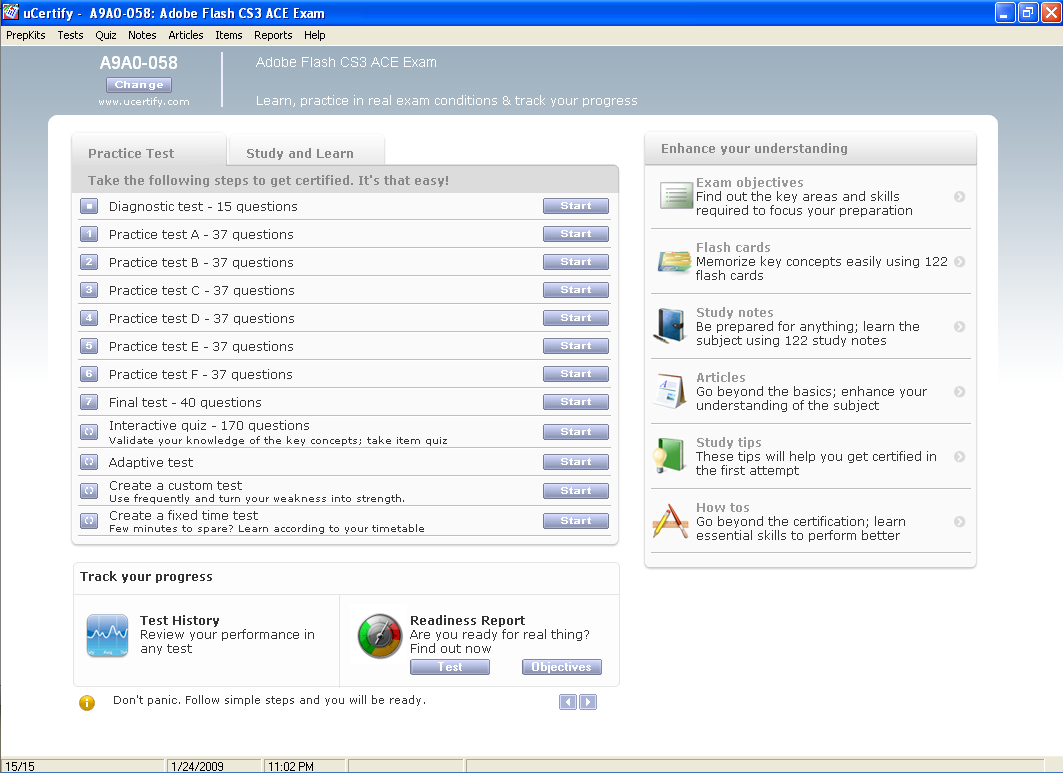Start Practice test E
The height and width of the screenshot is (773, 1063).
click(x=576, y=346)
